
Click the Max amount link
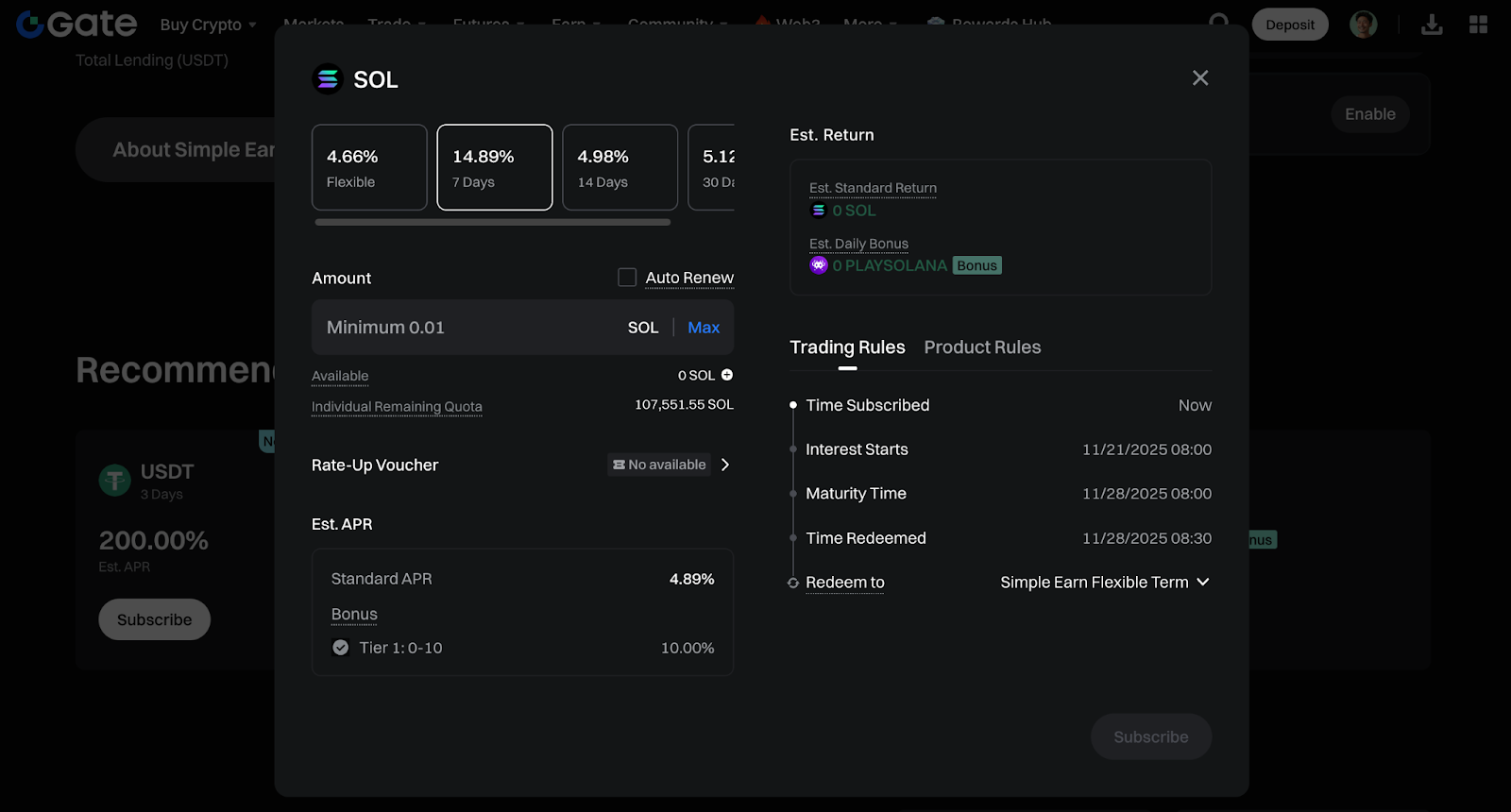(x=704, y=328)
